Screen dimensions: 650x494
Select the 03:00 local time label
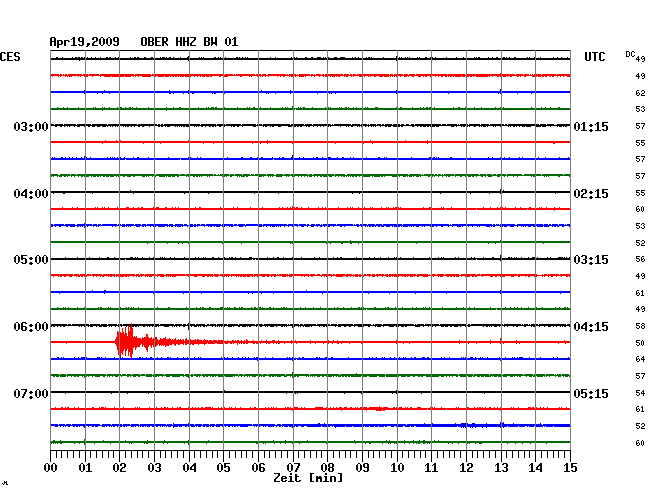31,126
